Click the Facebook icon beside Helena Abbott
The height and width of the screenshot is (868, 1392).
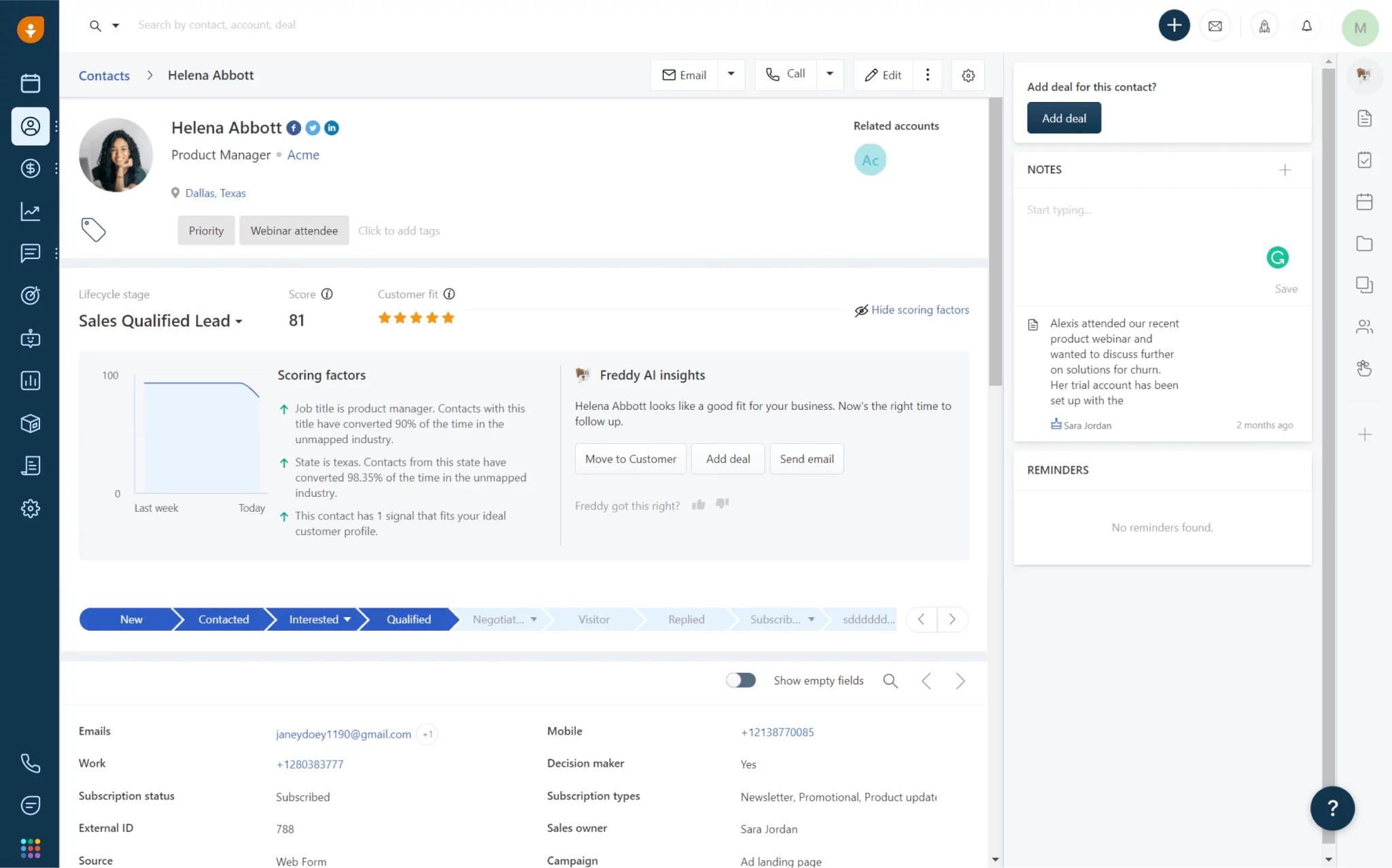pyautogui.click(x=294, y=128)
